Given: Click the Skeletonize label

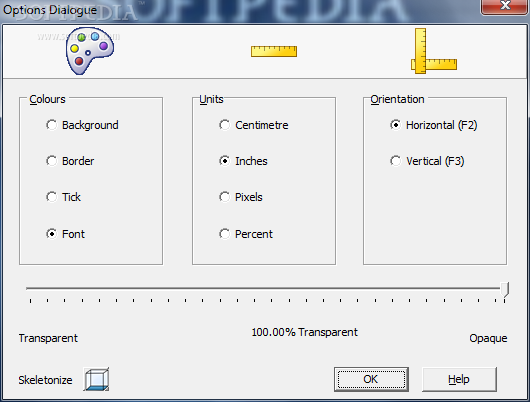Looking at the screenshot, I should [45, 380].
